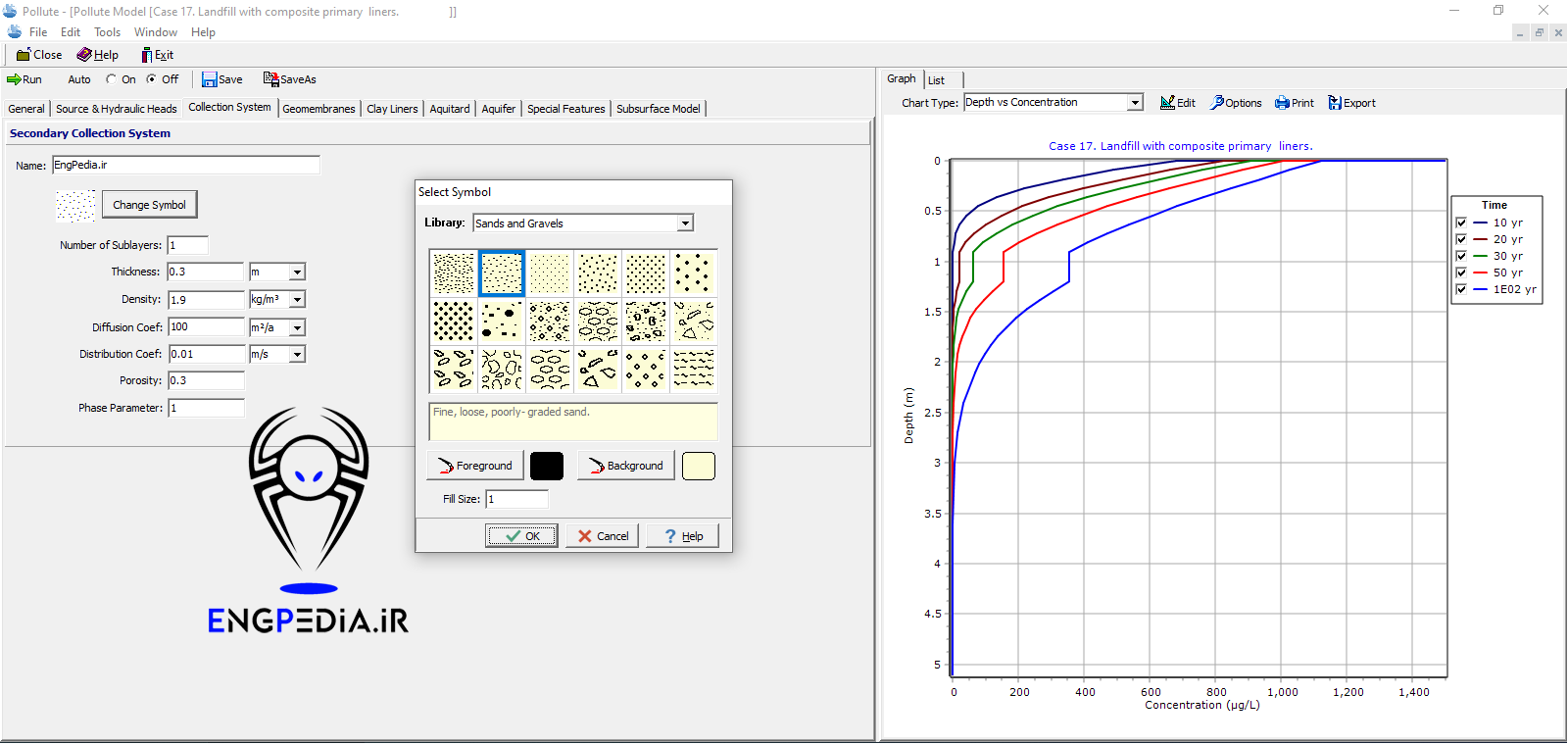
Task: Open the Thickness unit dropdown
Action: [297, 272]
